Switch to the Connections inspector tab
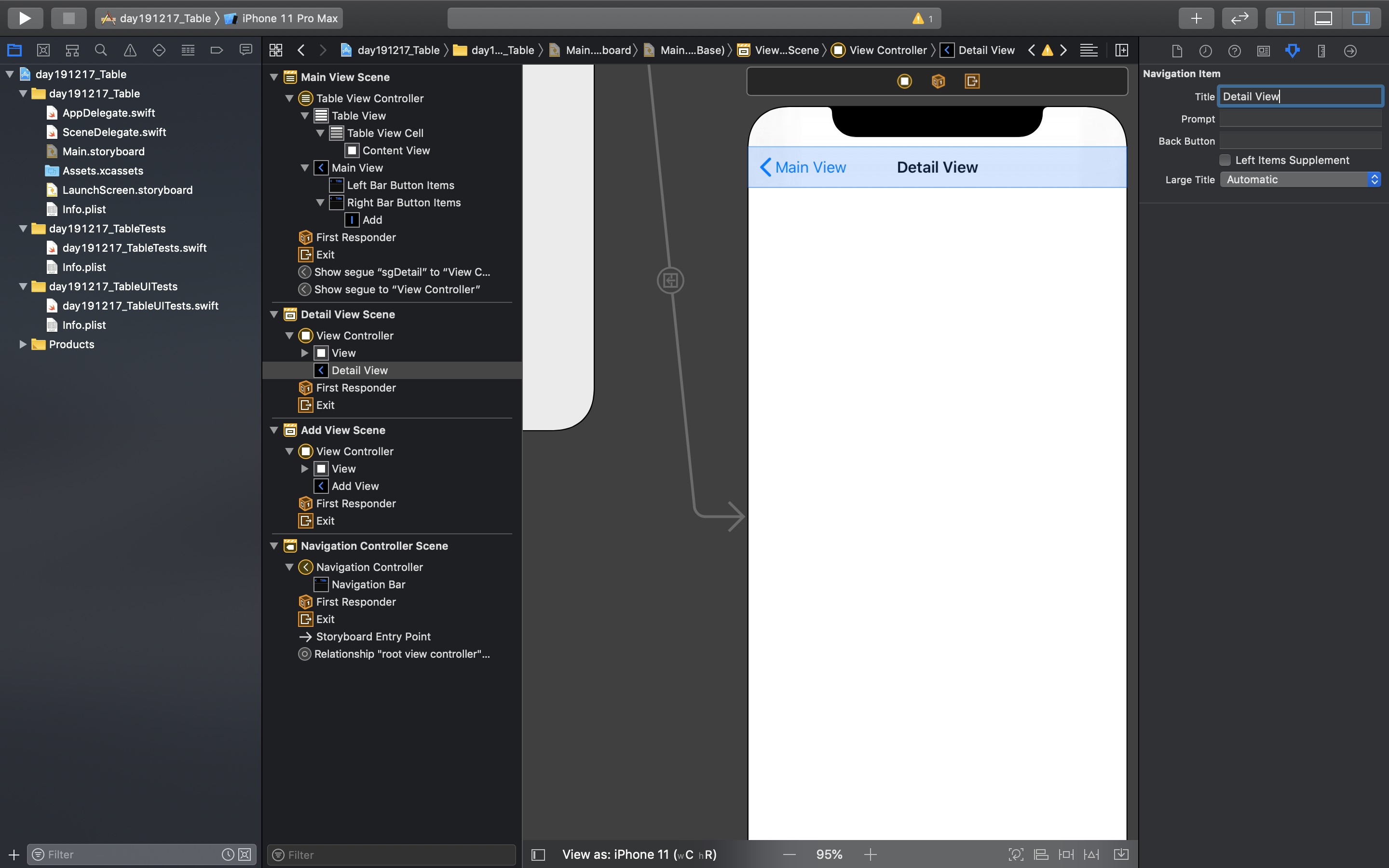 click(1350, 51)
